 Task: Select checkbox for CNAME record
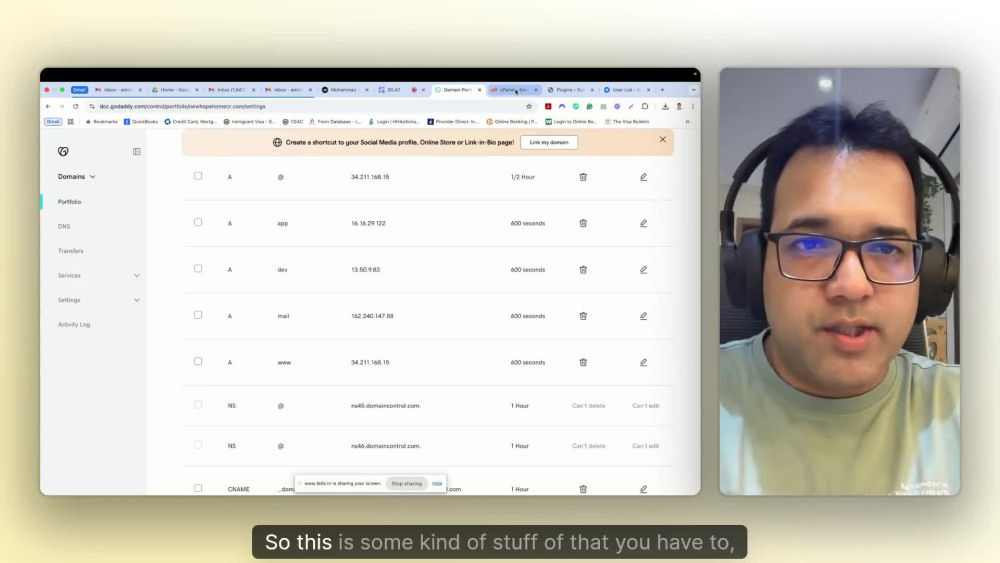click(x=198, y=488)
